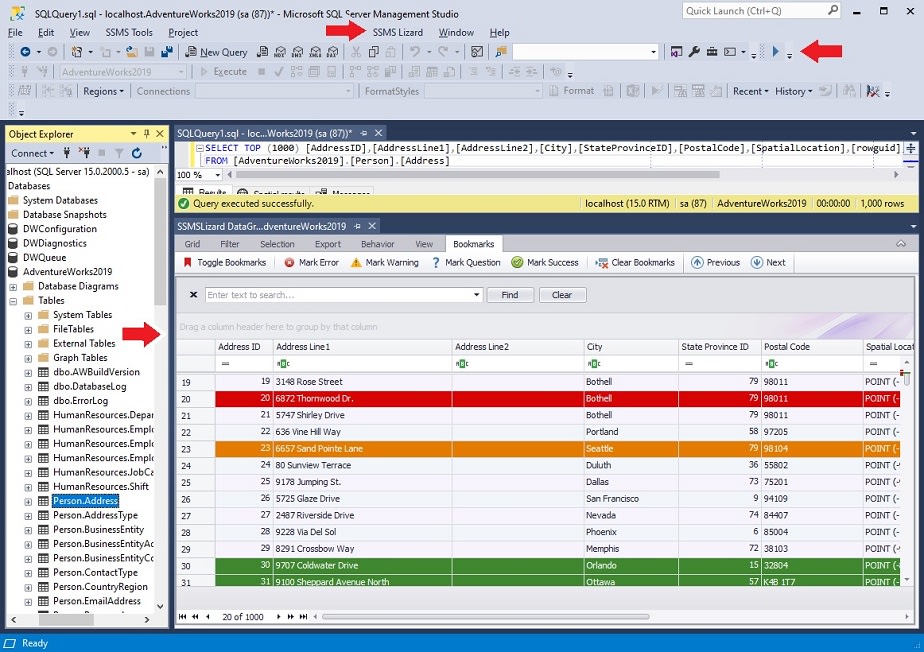Click the query editor horizontal scrollbar
The height and width of the screenshot is (652, 924).
478,174
